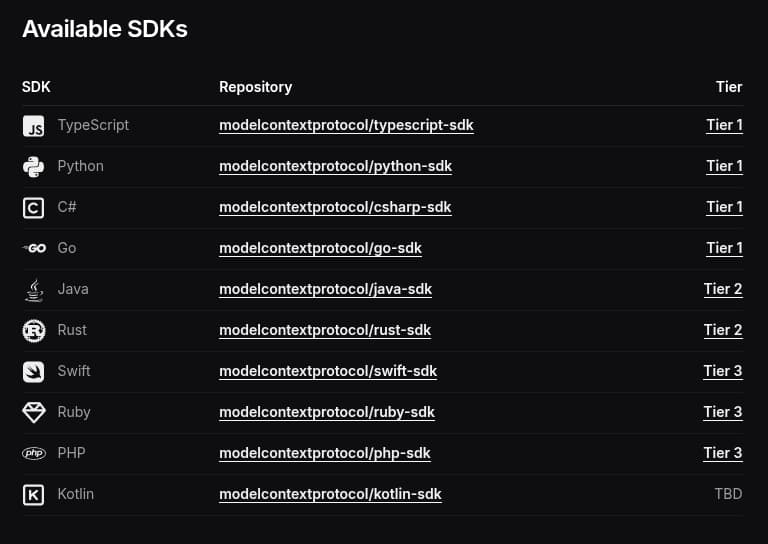768x544 pixels.
Task: Click the Rust gear logo icon
Action: tap(33, 331)
